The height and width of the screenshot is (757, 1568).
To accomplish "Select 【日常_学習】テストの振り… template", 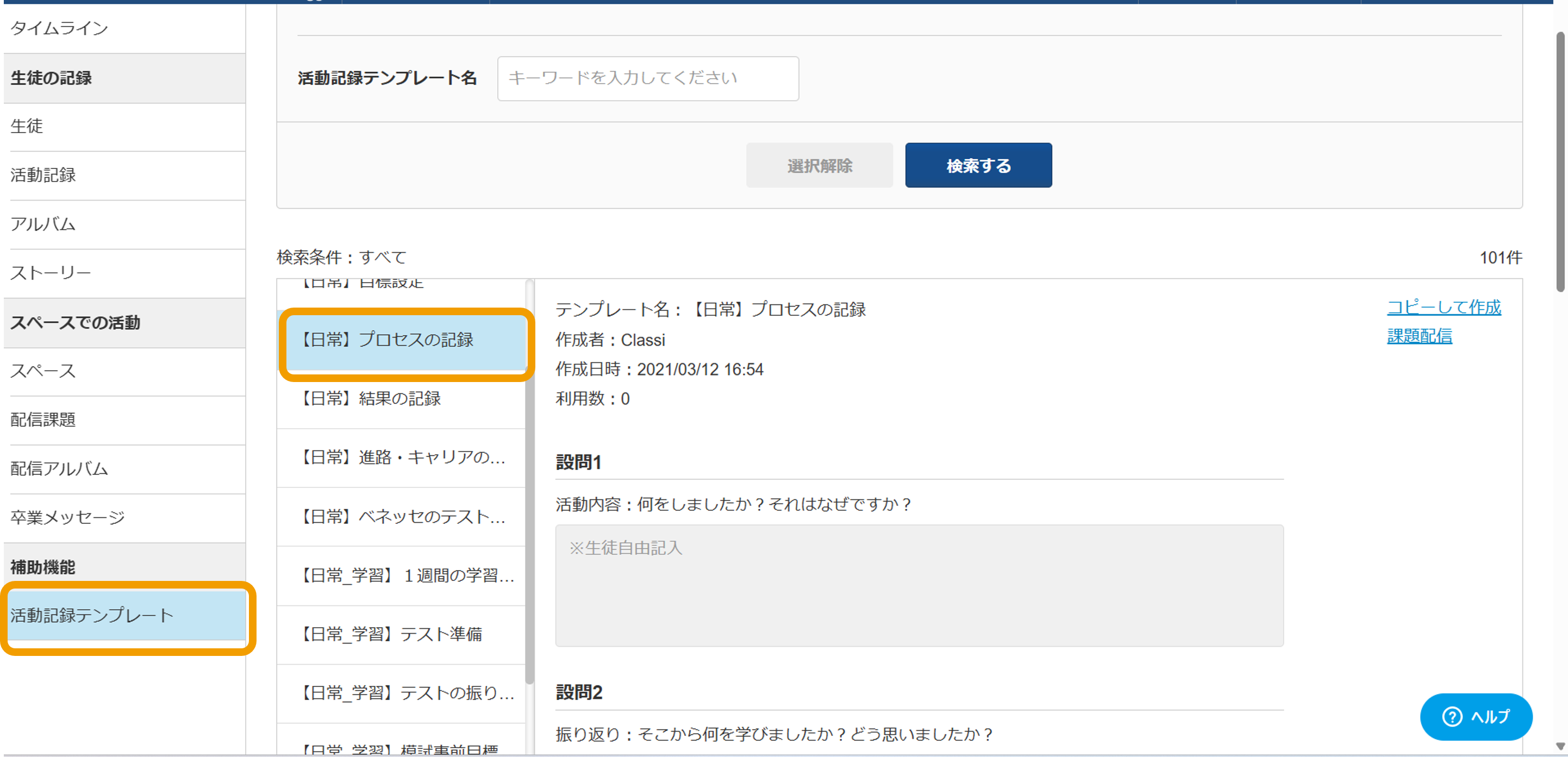I will pos(401,693).
